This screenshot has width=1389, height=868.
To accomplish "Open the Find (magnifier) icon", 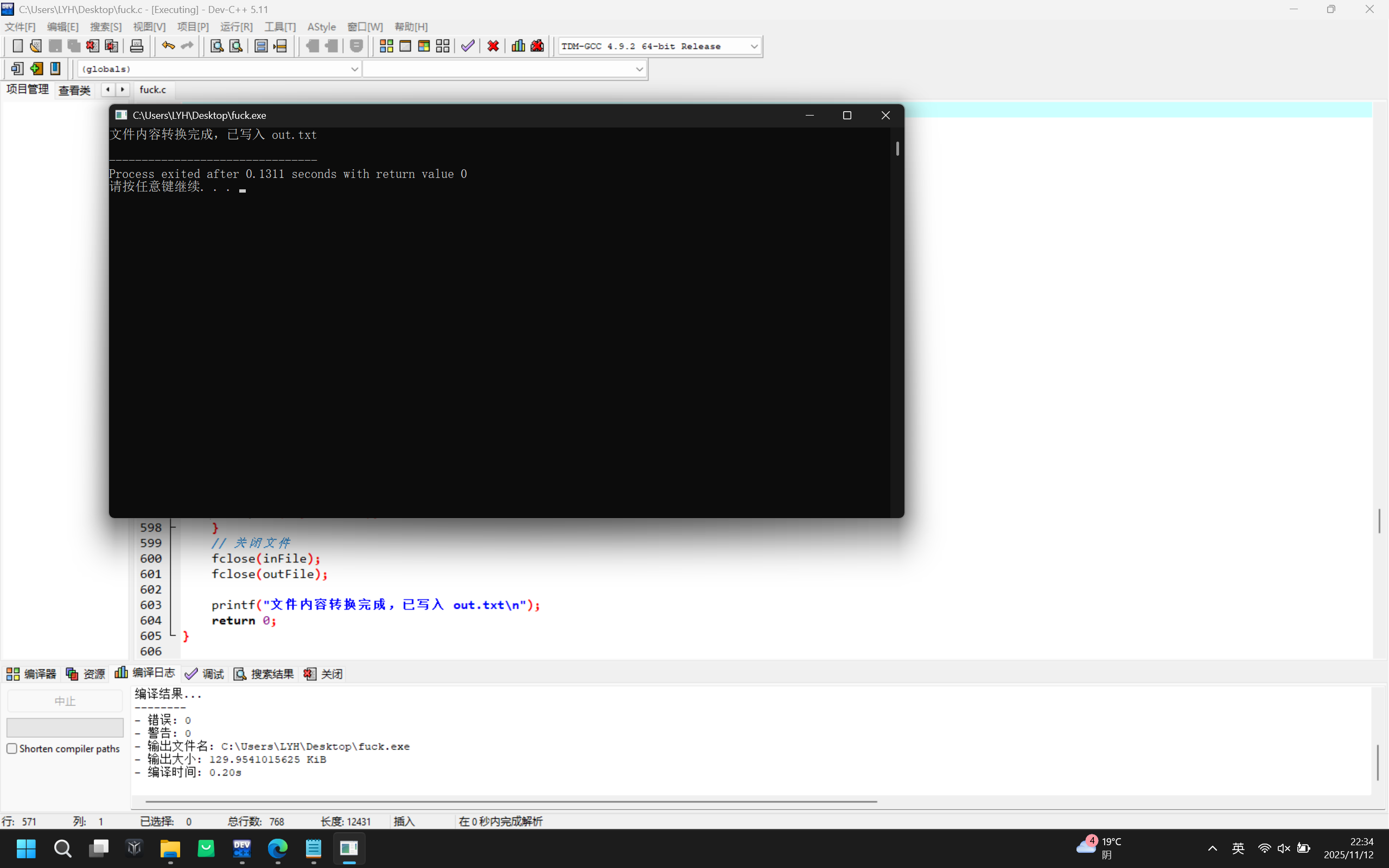I will [x=216, y=46].
